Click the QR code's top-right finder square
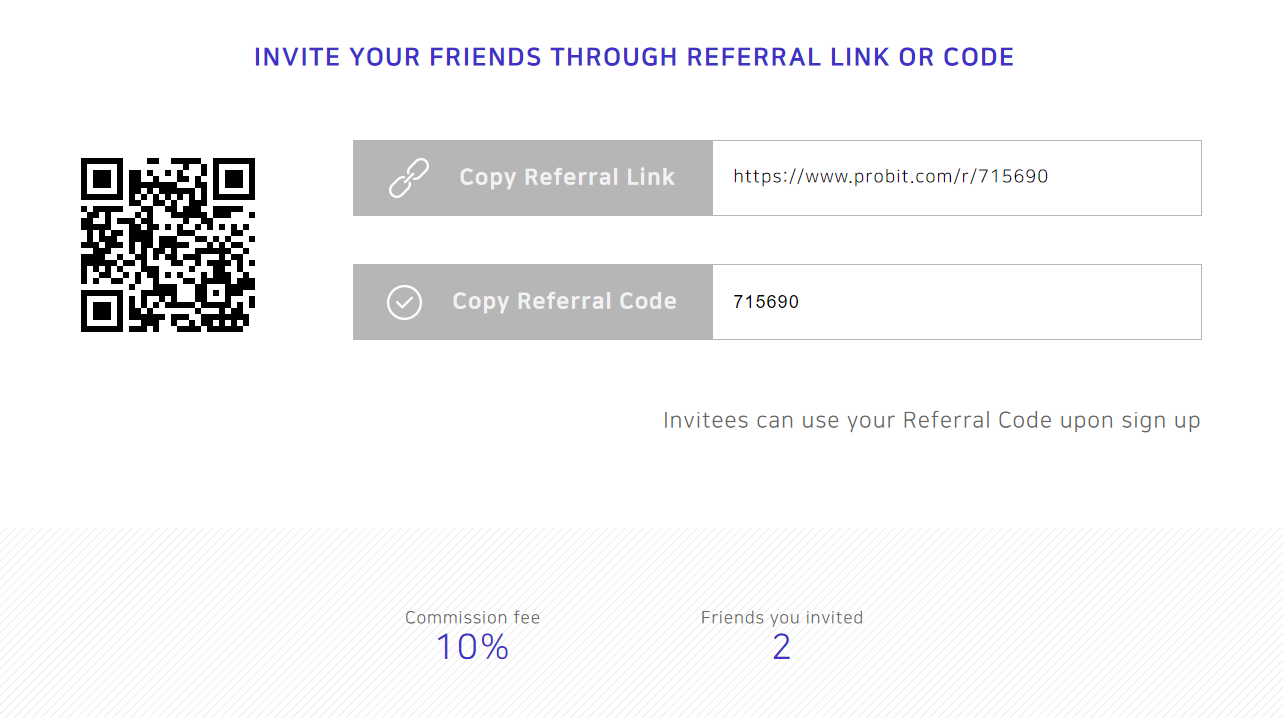1283x718 pixels. pos(234,179)
